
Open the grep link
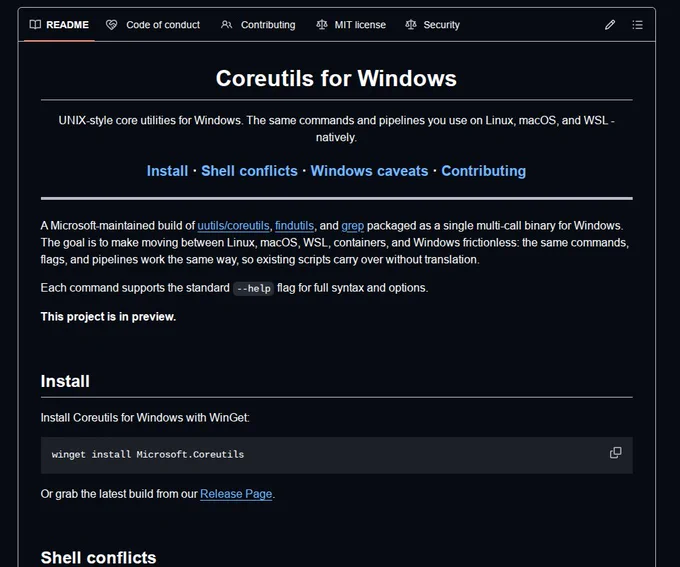(x=353, y=226)
